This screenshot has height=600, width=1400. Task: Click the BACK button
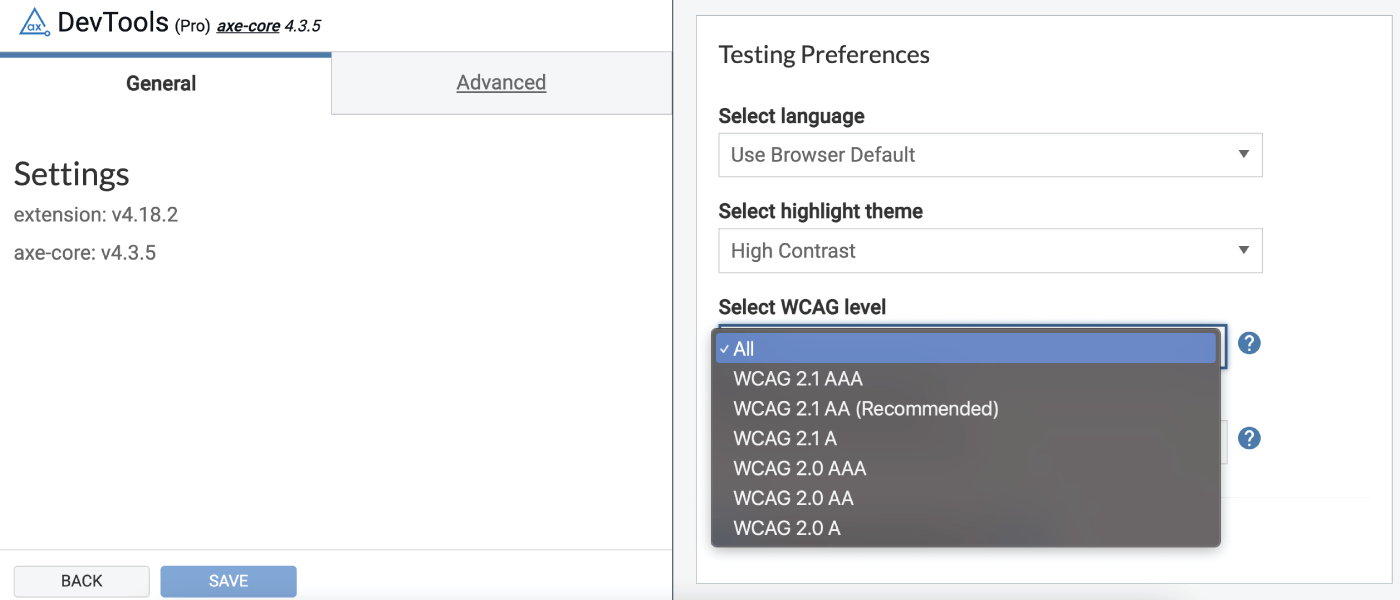tap(80, 581)
